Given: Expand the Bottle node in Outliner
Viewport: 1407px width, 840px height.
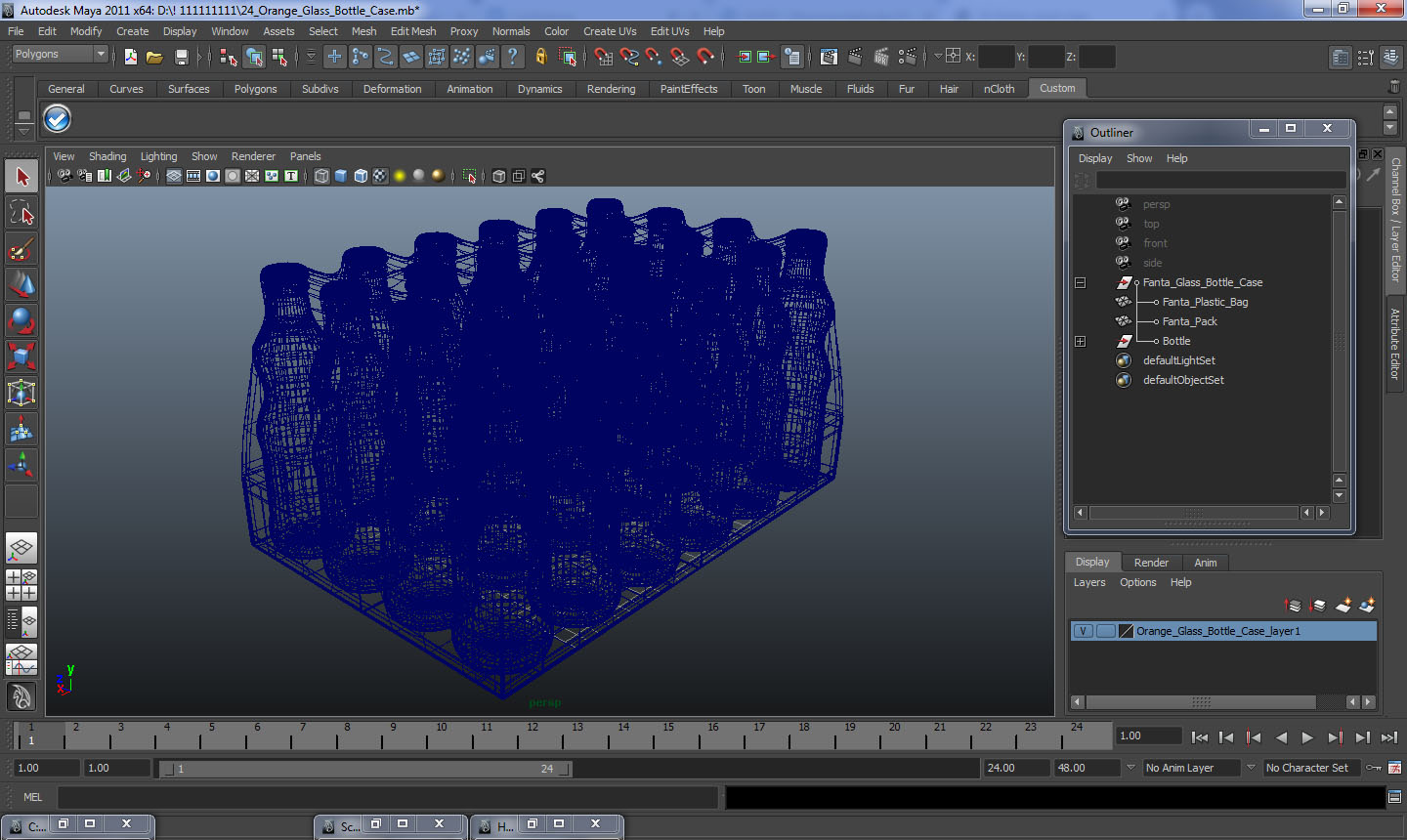Looking at the screenshot, I should pyautogui.click(x=1081, y=341).
